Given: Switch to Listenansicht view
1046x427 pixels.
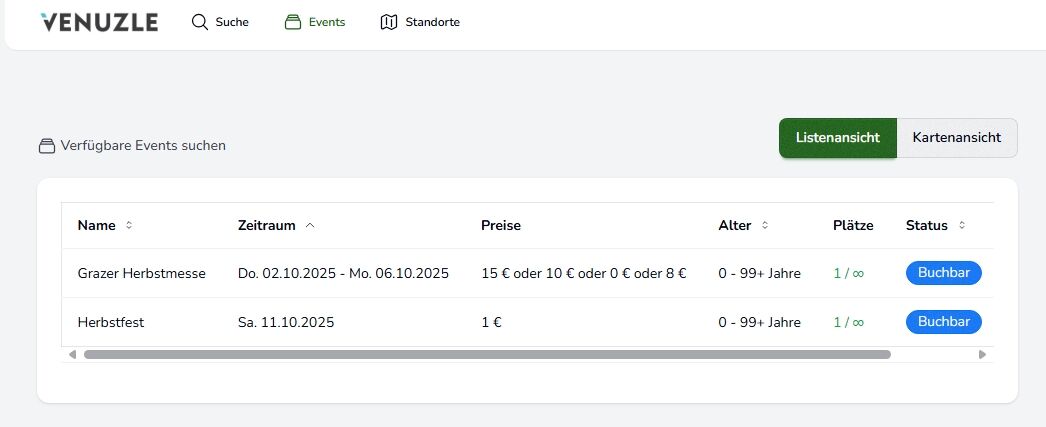Looking at the screenshot, I should pos(838,138).
